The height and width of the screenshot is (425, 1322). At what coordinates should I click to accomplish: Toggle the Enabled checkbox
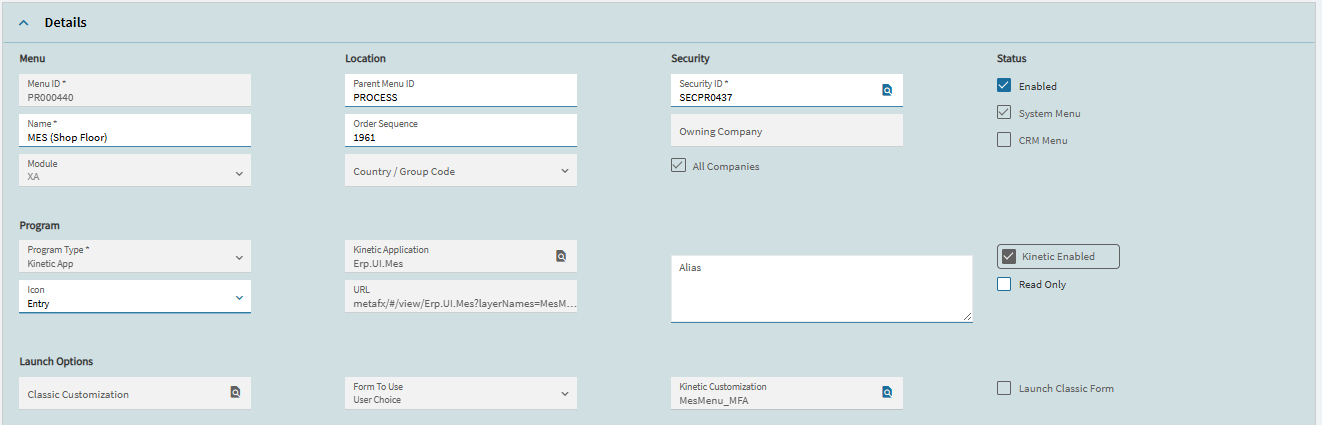pyautogui.click(x=1004, y=86)
